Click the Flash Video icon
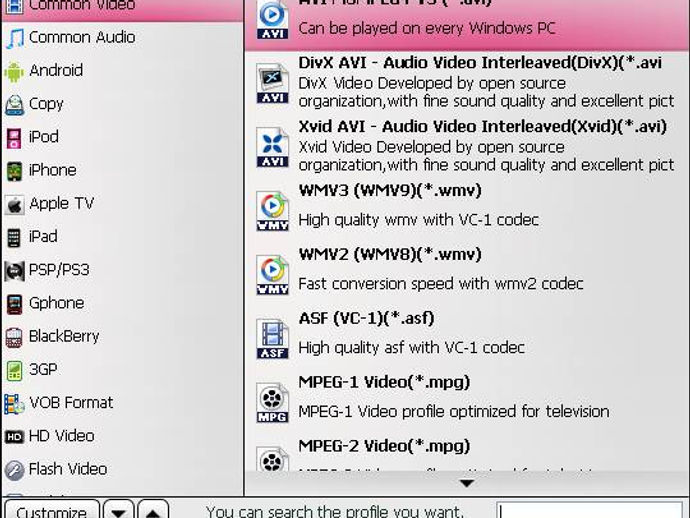Image resolution: width=690 pixels, height=518 pixels. pyautogui.click(x=14, y=470)
